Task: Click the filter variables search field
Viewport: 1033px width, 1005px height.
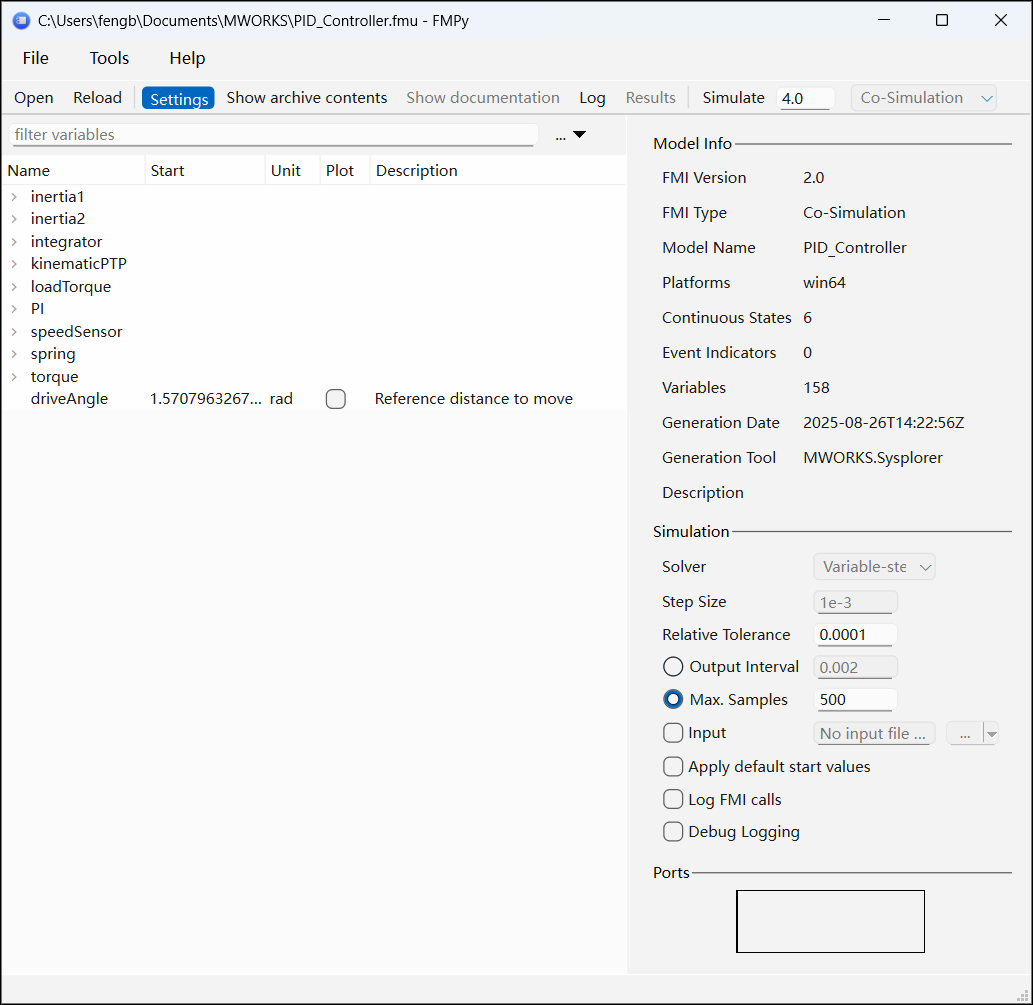Action: pos(272,135)
